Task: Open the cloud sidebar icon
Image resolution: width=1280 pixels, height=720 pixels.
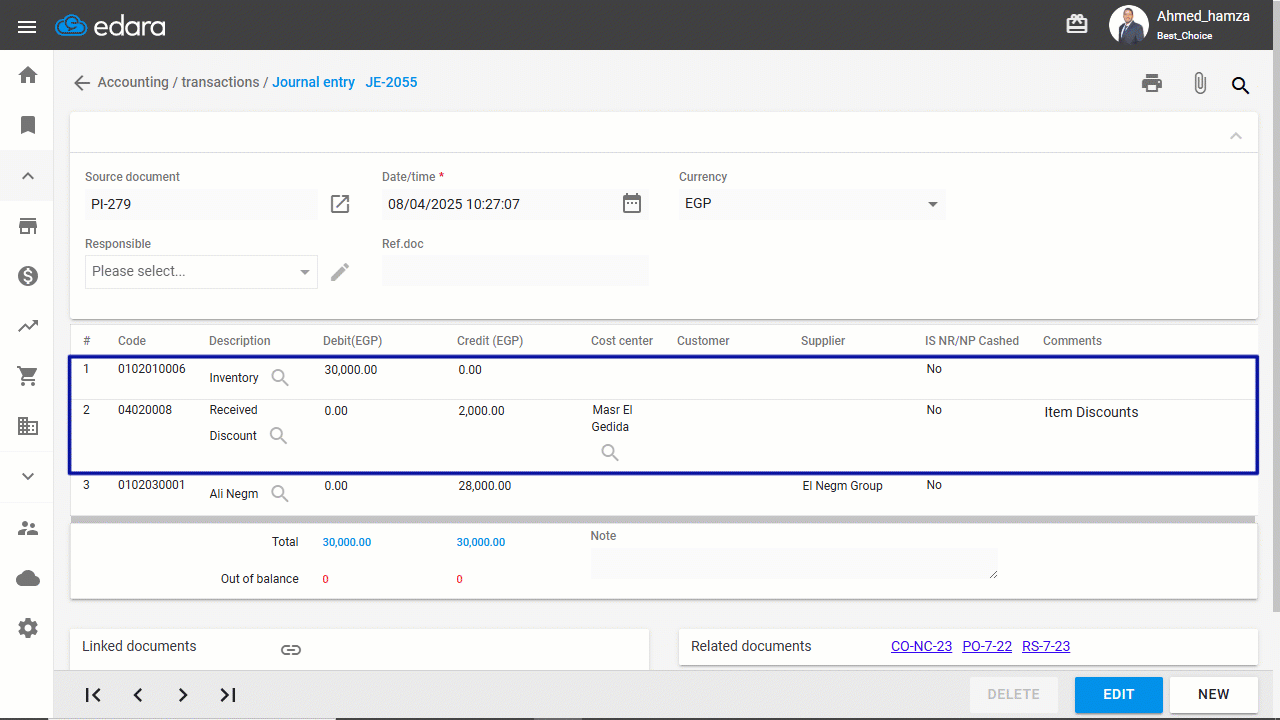Action: click(28, 578)
